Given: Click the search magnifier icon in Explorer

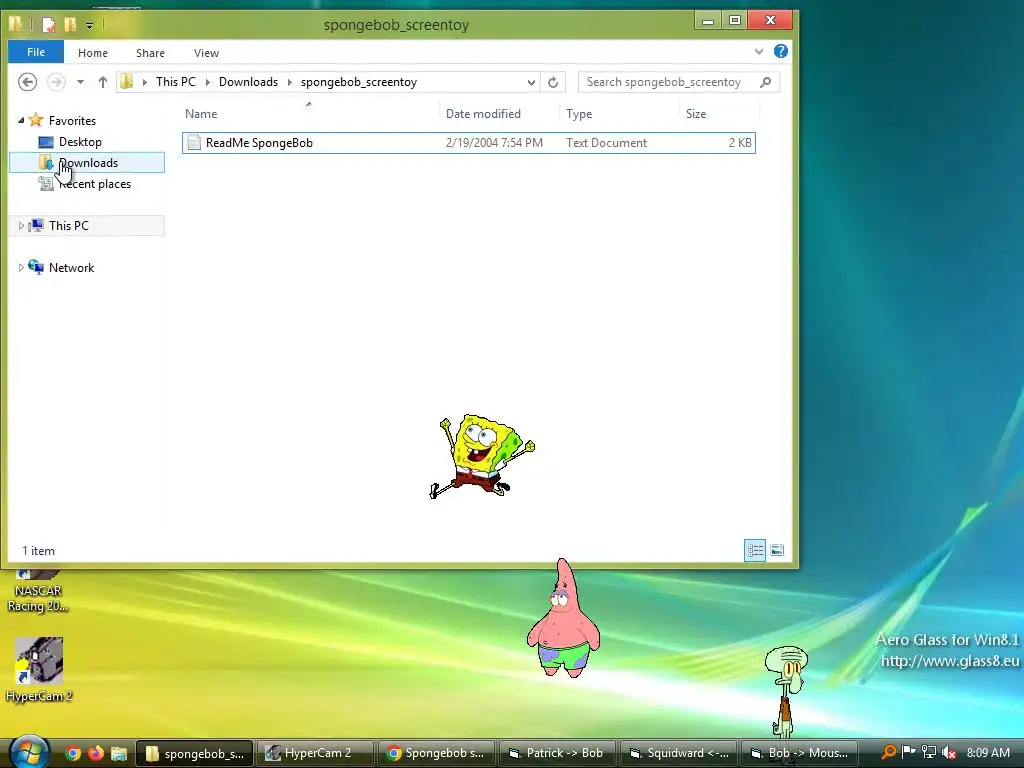Looking at the screenshot, I should coord(765,82).
